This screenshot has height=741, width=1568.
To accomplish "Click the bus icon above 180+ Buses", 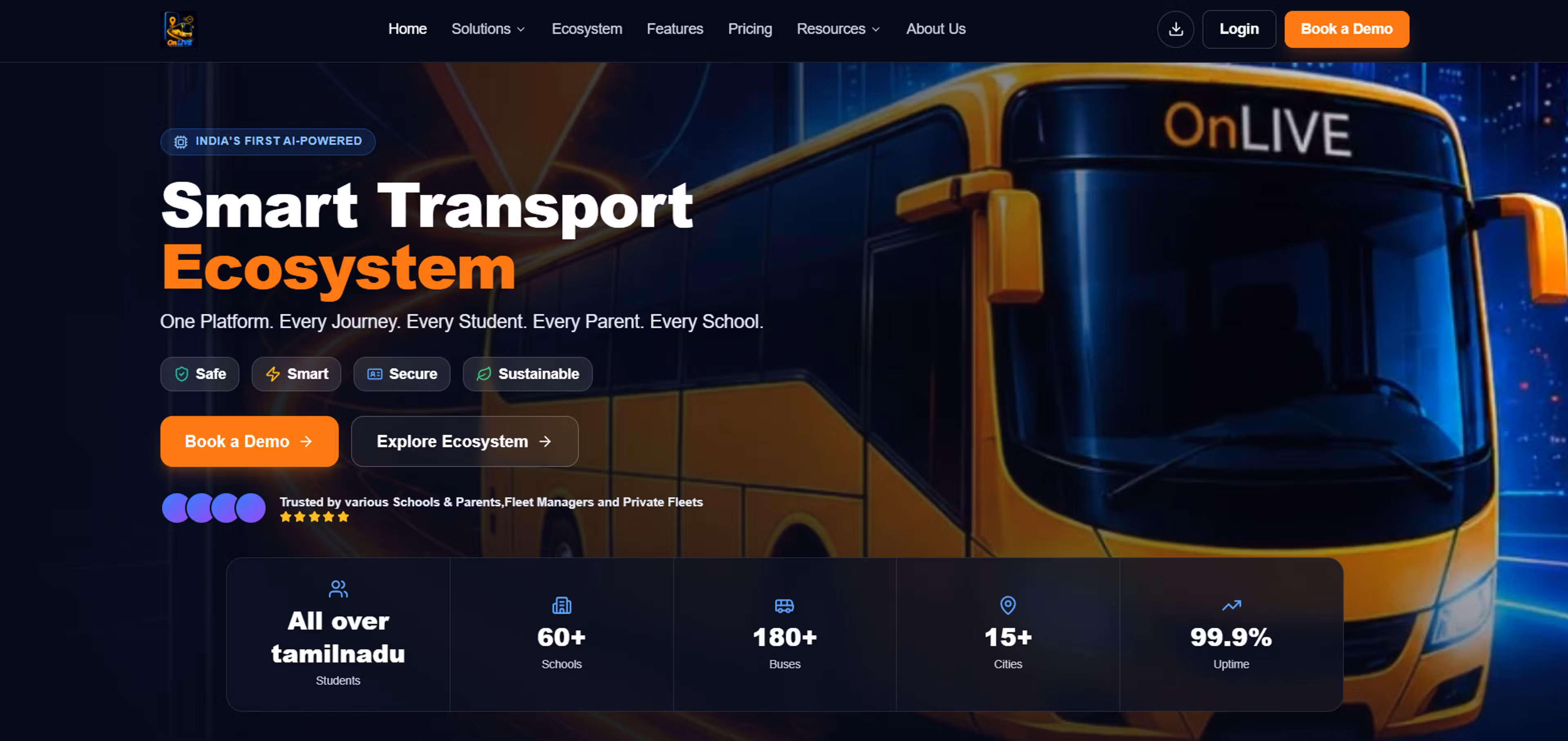I will (x=784, y=605).
